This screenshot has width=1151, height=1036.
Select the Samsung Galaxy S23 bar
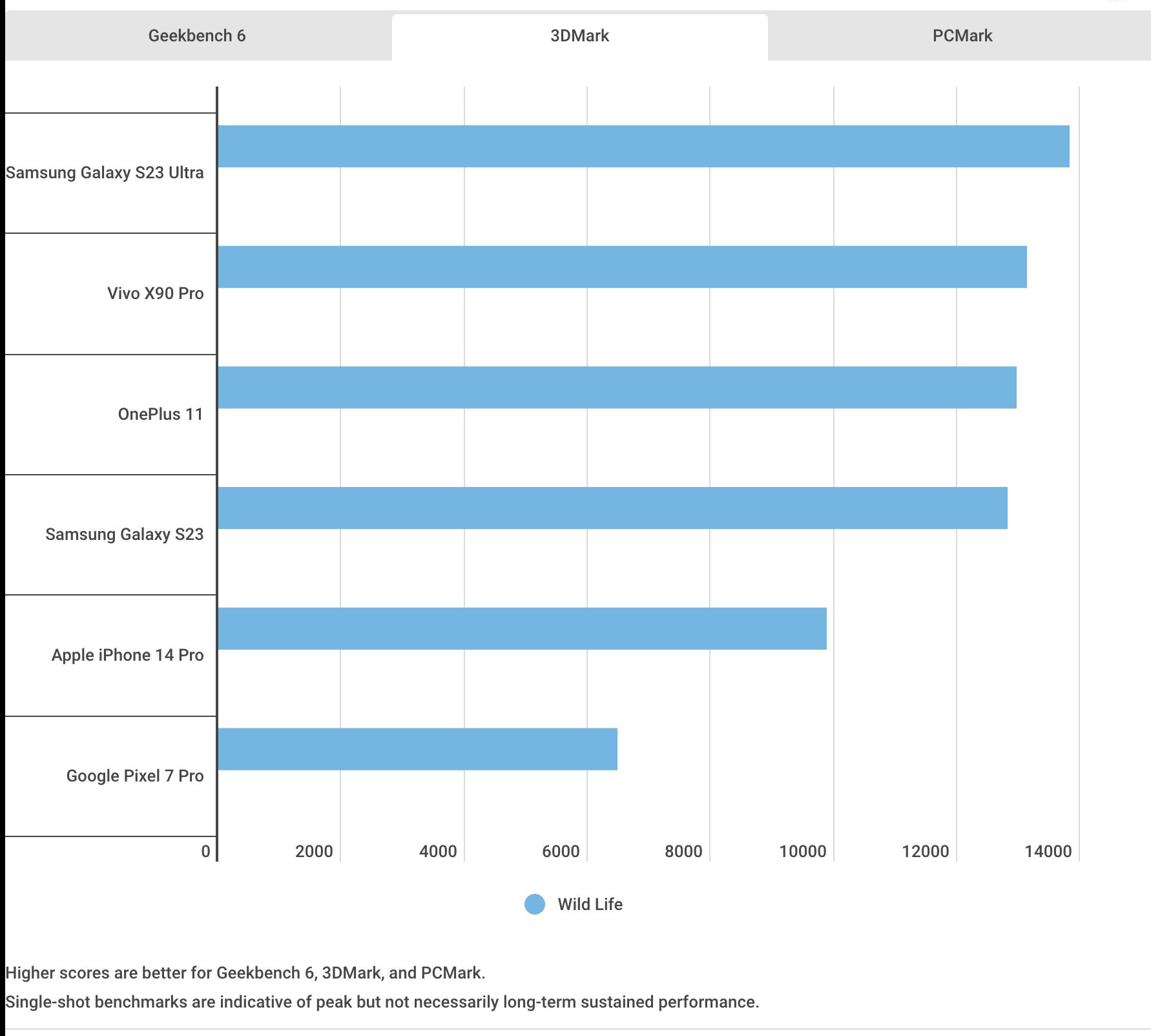pos(612,508)
